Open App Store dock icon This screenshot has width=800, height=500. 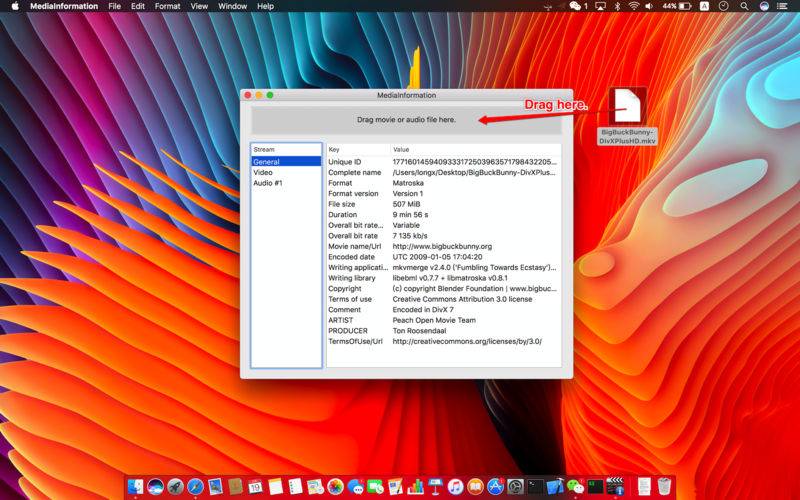tap(495, 486)
